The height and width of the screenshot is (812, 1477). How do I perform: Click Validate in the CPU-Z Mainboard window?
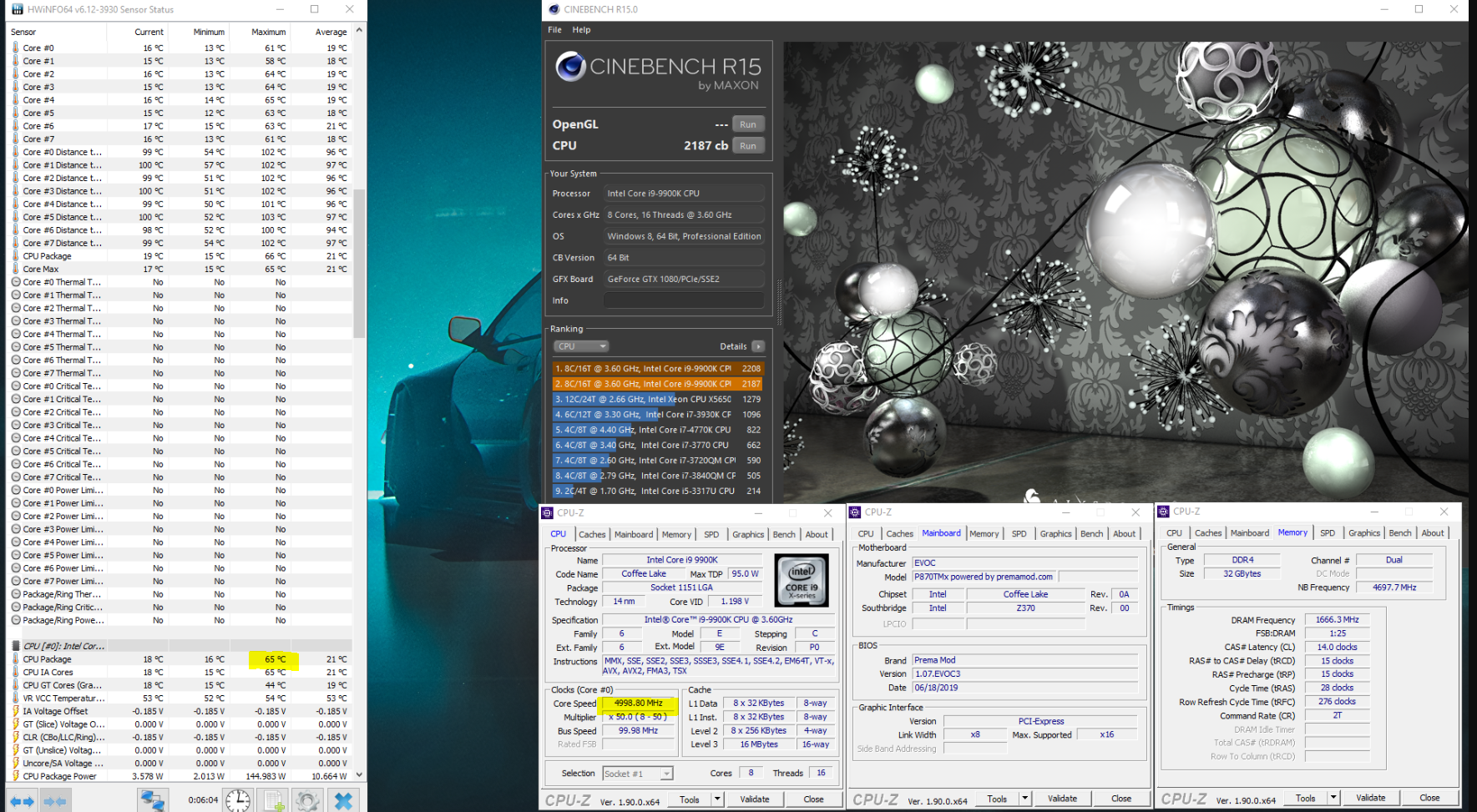[1062, 799]
